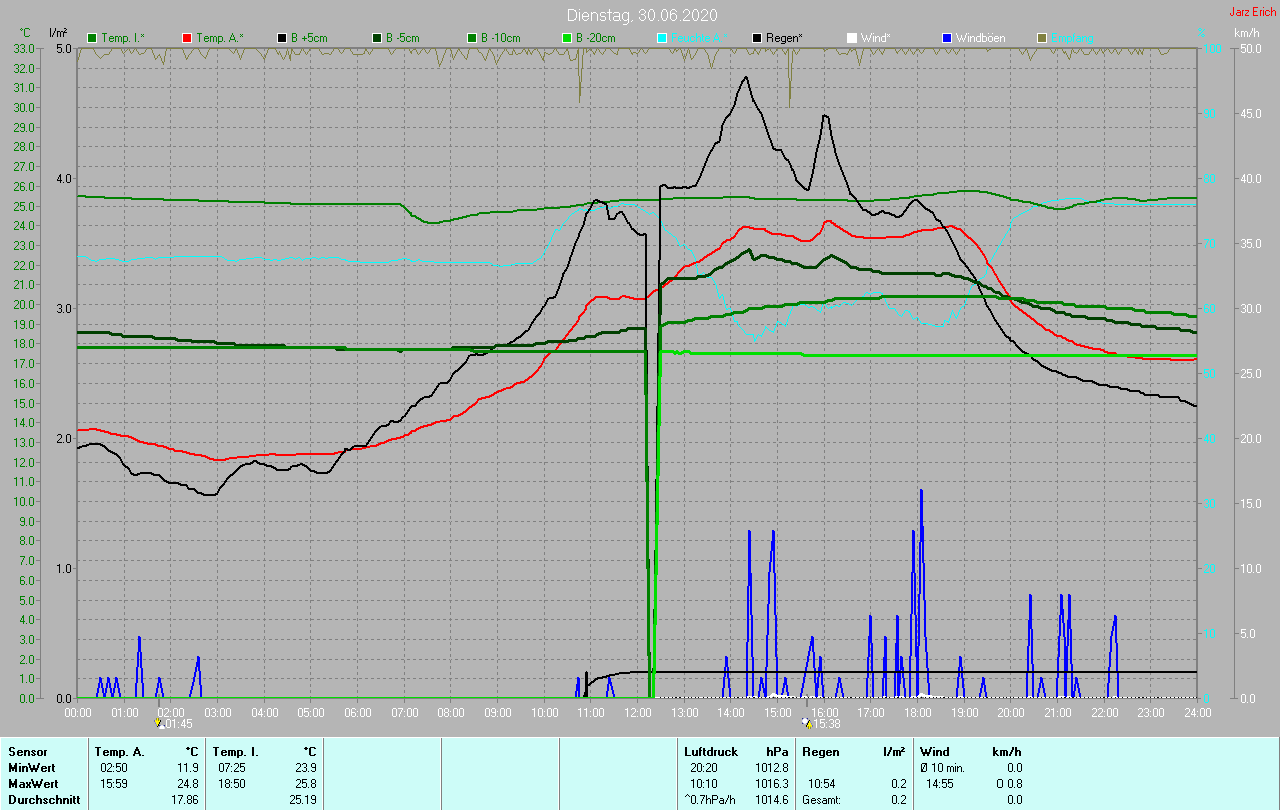
Task: Click the "Wind*" legend label
Action: click(876, 38)
